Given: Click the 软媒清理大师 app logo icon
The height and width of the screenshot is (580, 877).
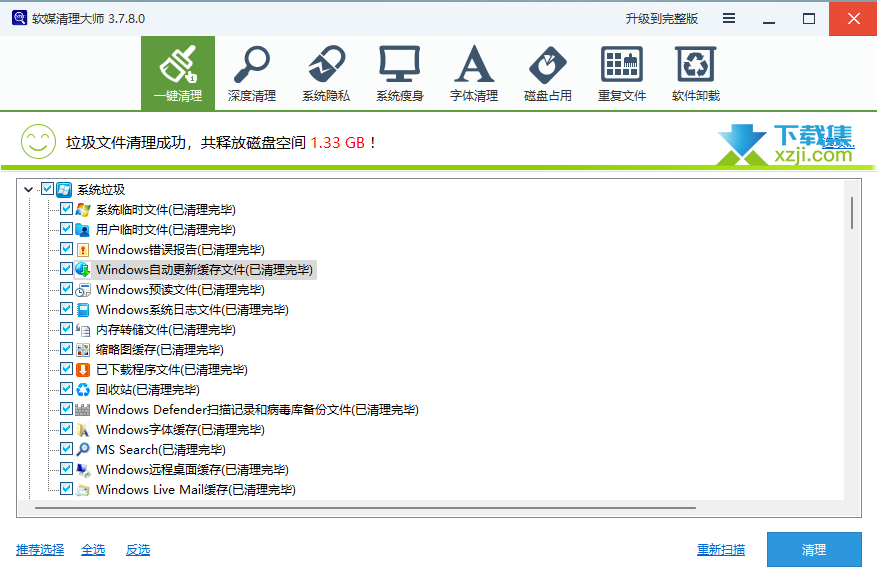Looking at the screenshot, I should tap(20, 18).
